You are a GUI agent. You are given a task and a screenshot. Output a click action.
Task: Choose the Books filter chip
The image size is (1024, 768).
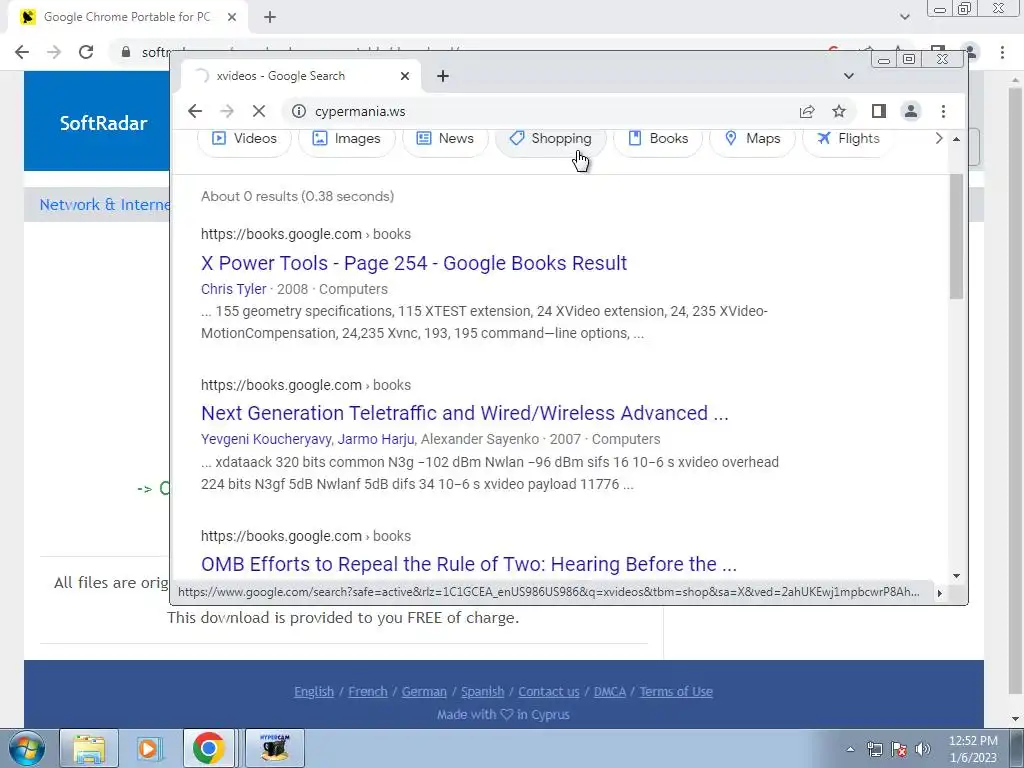[658, 138]
